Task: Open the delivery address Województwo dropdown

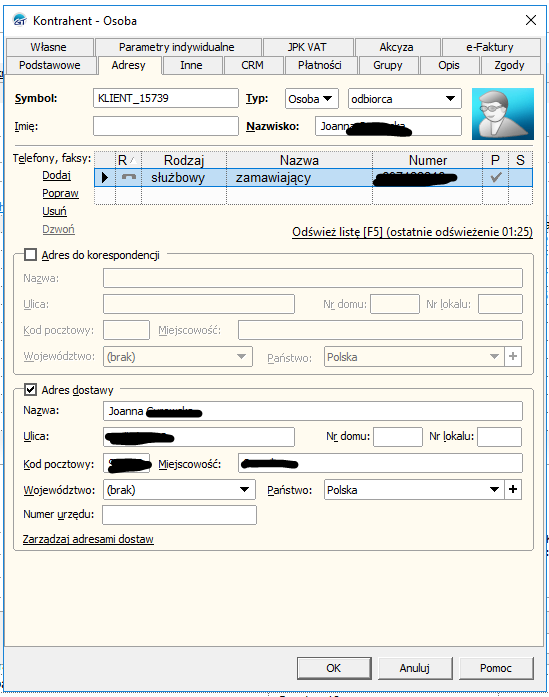Action: 179,489
